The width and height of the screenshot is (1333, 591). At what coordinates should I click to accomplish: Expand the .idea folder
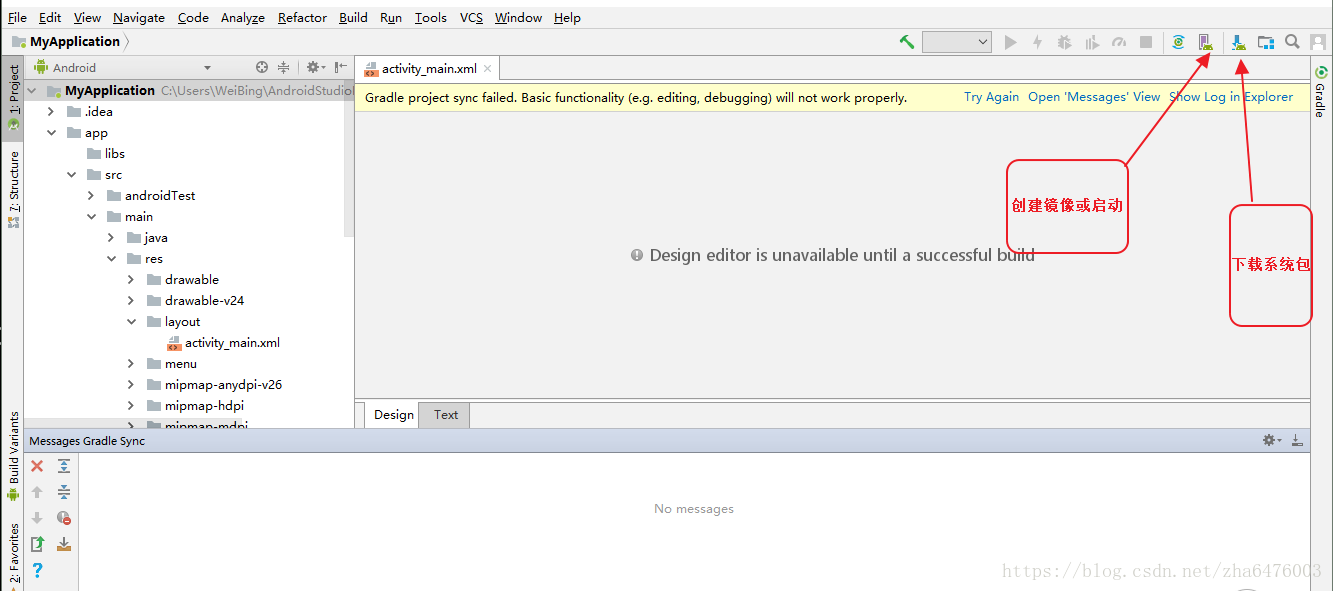[51, 111]
